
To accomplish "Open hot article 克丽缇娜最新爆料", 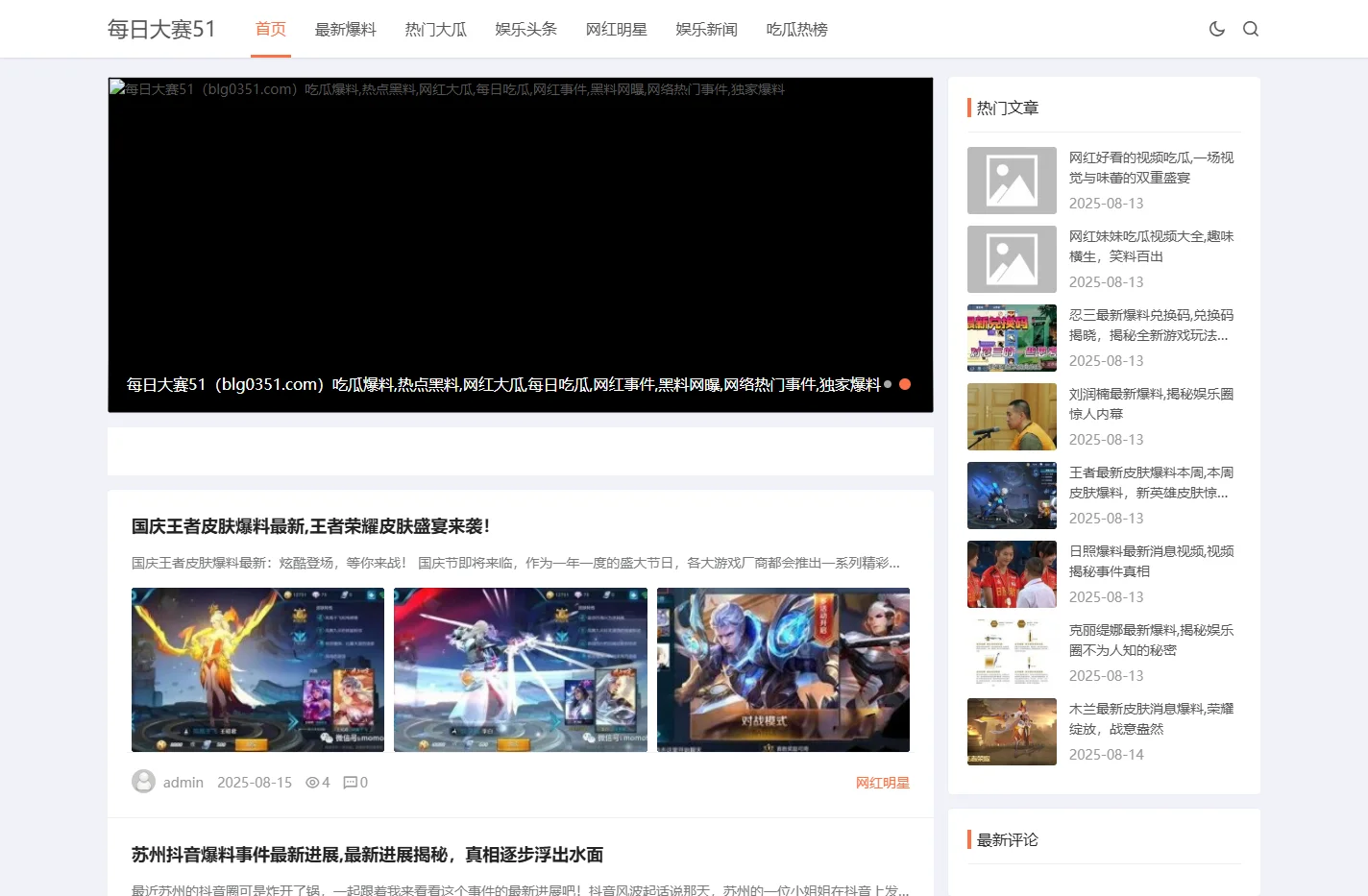I will [x=1152, y=640].
